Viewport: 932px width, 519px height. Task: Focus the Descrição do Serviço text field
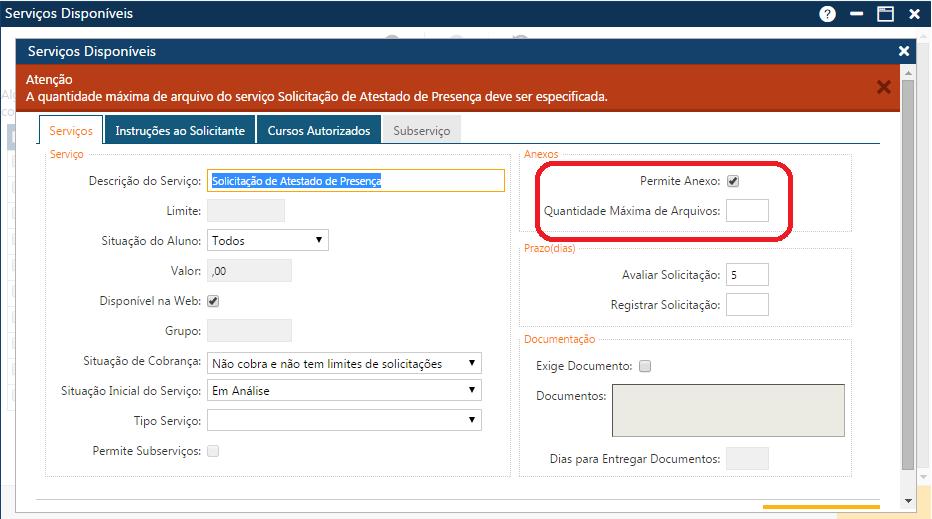click(356, 181)
